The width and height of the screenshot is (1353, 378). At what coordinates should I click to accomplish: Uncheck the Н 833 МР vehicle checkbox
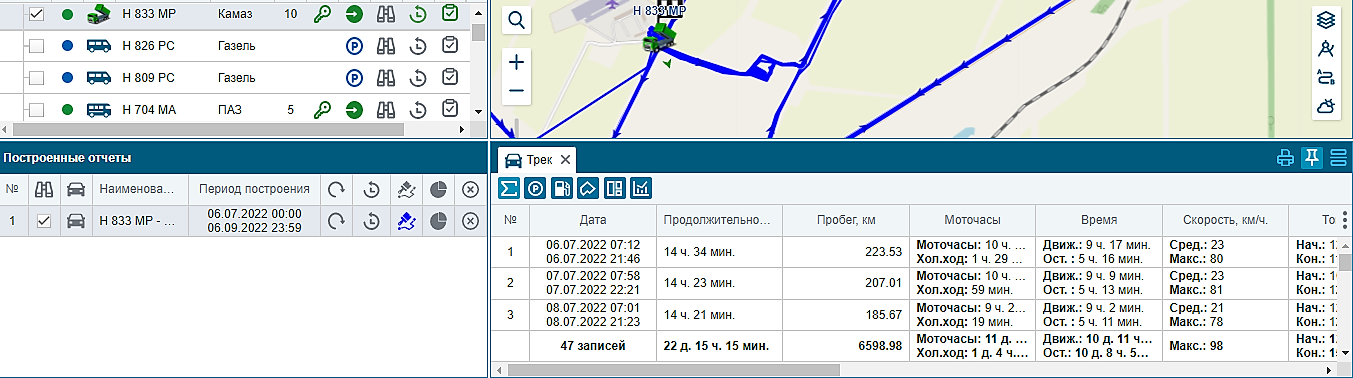coord(36,14)
